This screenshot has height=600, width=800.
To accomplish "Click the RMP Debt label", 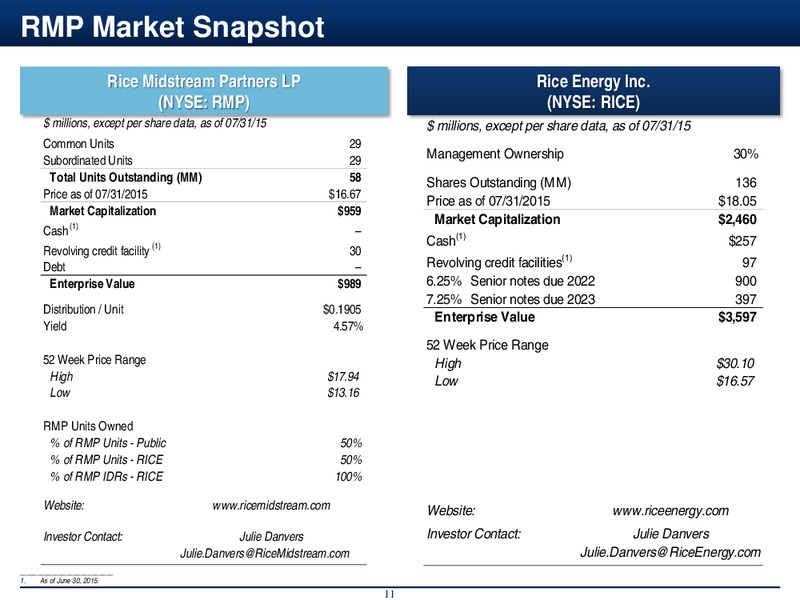I will point(54,267).
